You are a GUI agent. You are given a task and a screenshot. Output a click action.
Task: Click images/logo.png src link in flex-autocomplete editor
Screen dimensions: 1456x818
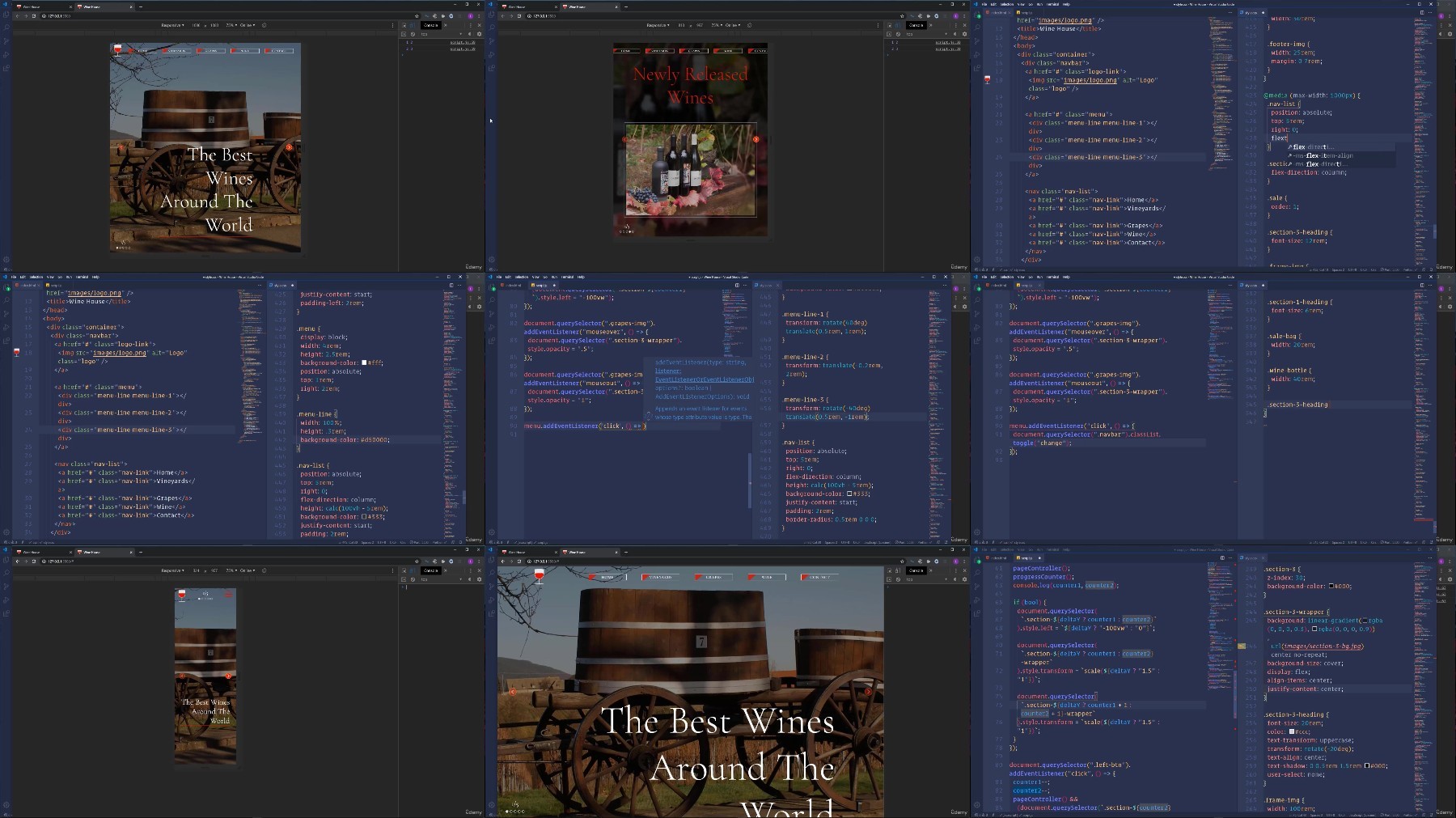(1090, 80)
